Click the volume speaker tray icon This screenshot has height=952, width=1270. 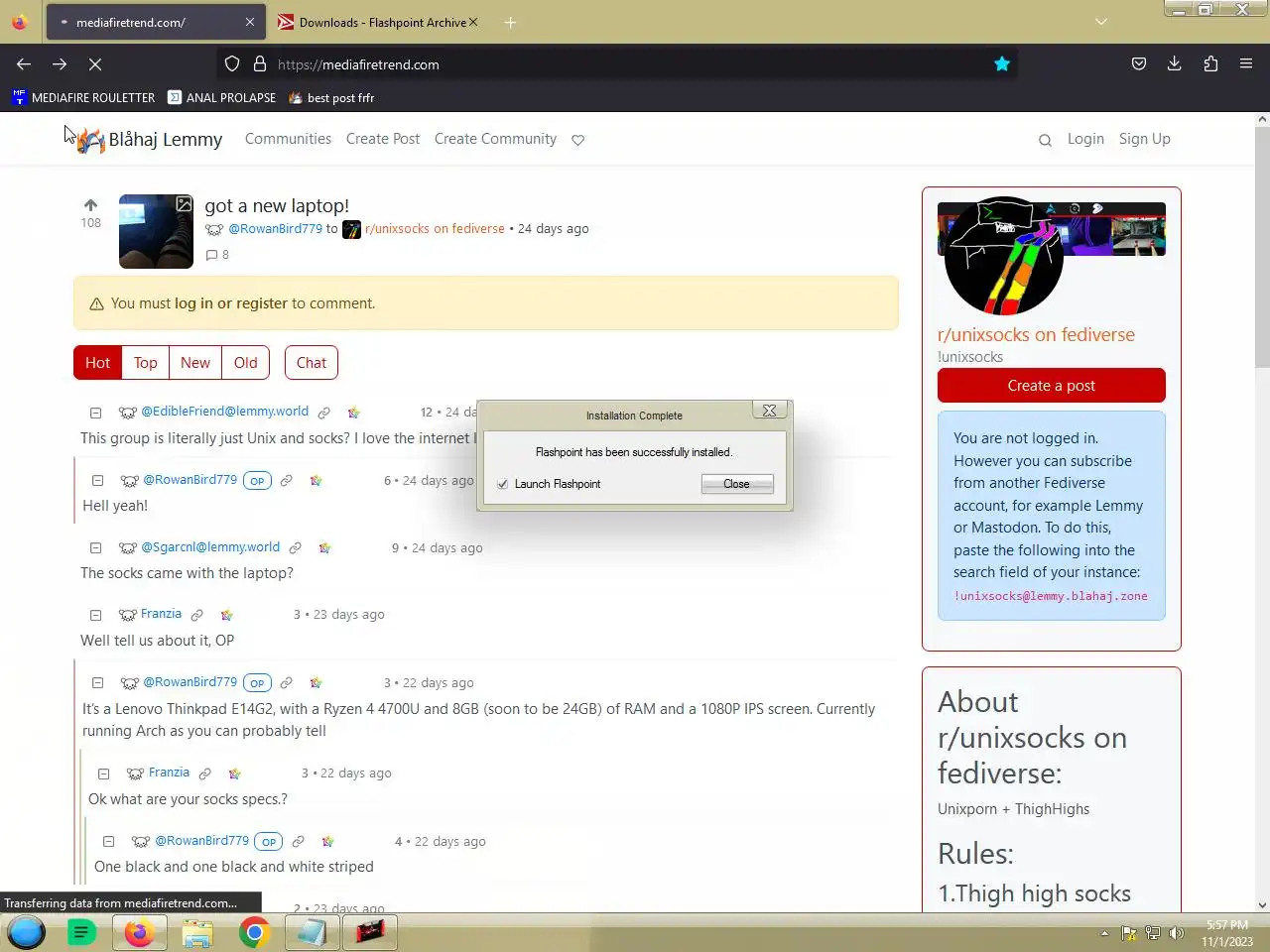1177,932
